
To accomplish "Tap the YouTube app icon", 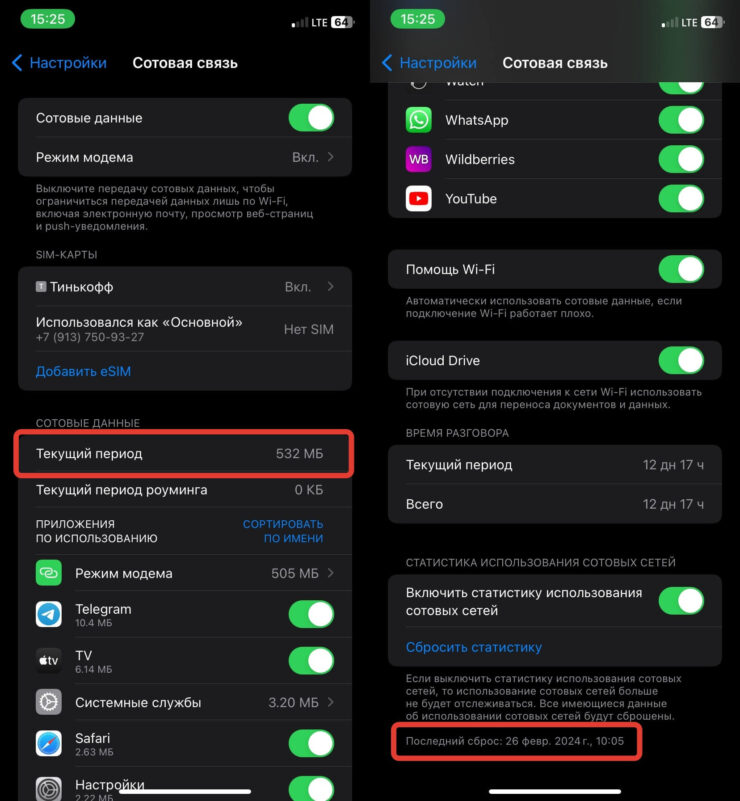I will coord(418,199).
